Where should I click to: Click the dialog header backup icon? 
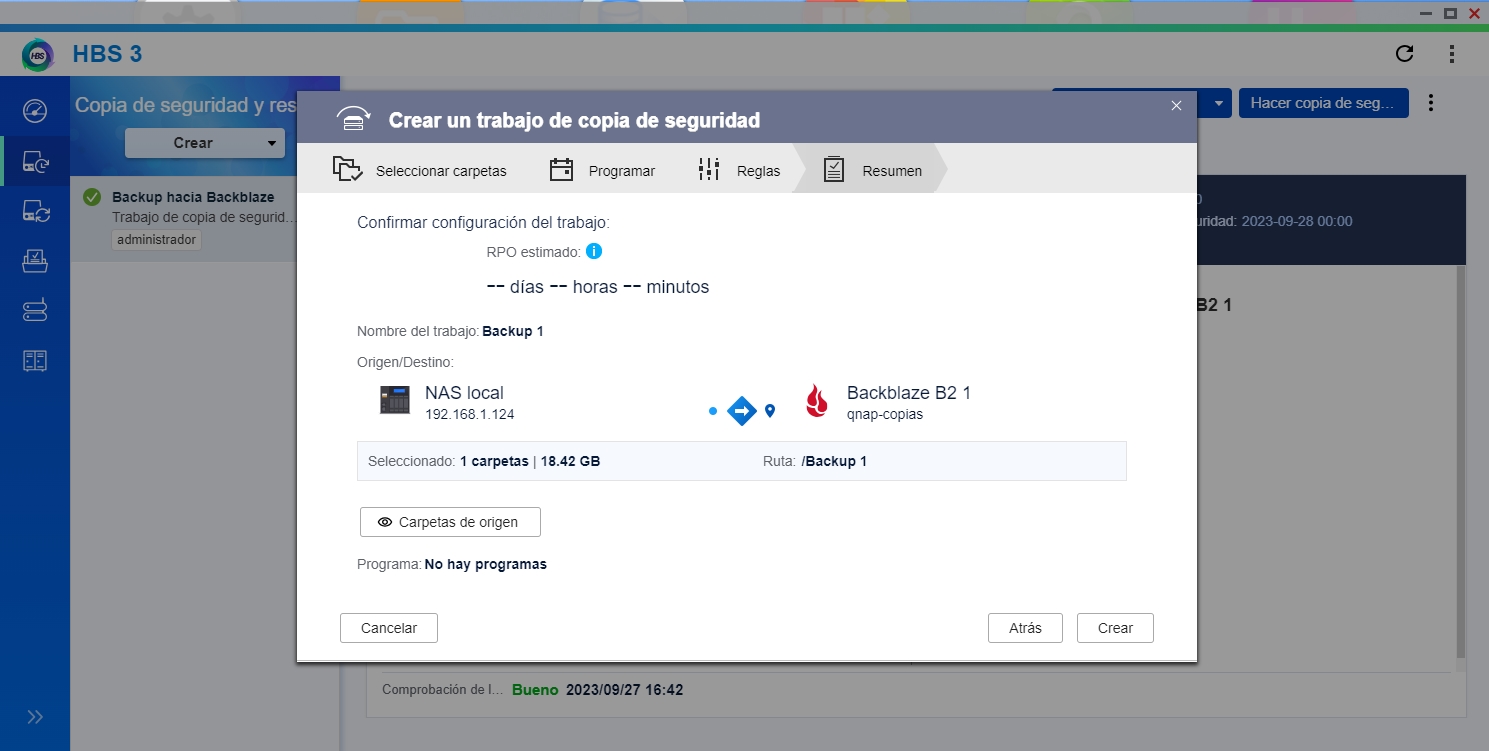click(x=353, y=119)
